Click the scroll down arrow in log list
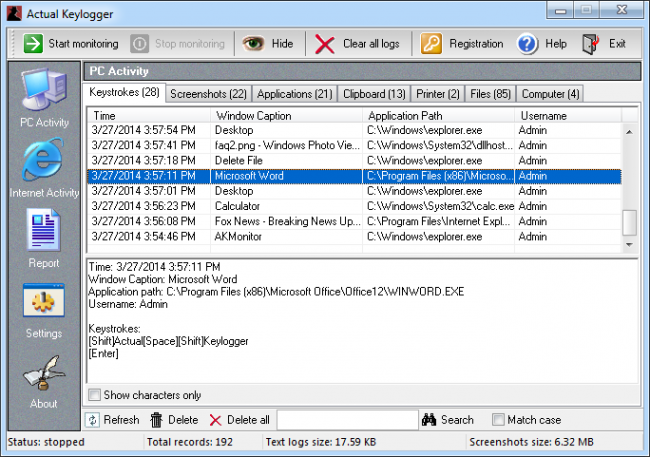 coord(629,245)
